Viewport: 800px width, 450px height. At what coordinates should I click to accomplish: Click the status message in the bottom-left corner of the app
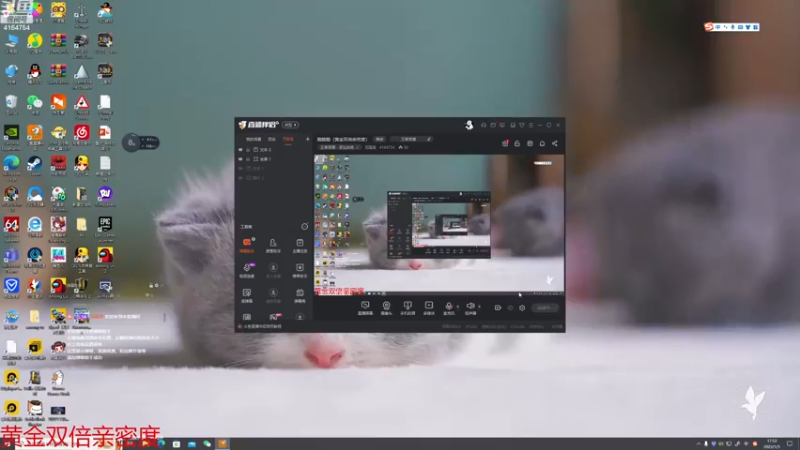[260, 327]
